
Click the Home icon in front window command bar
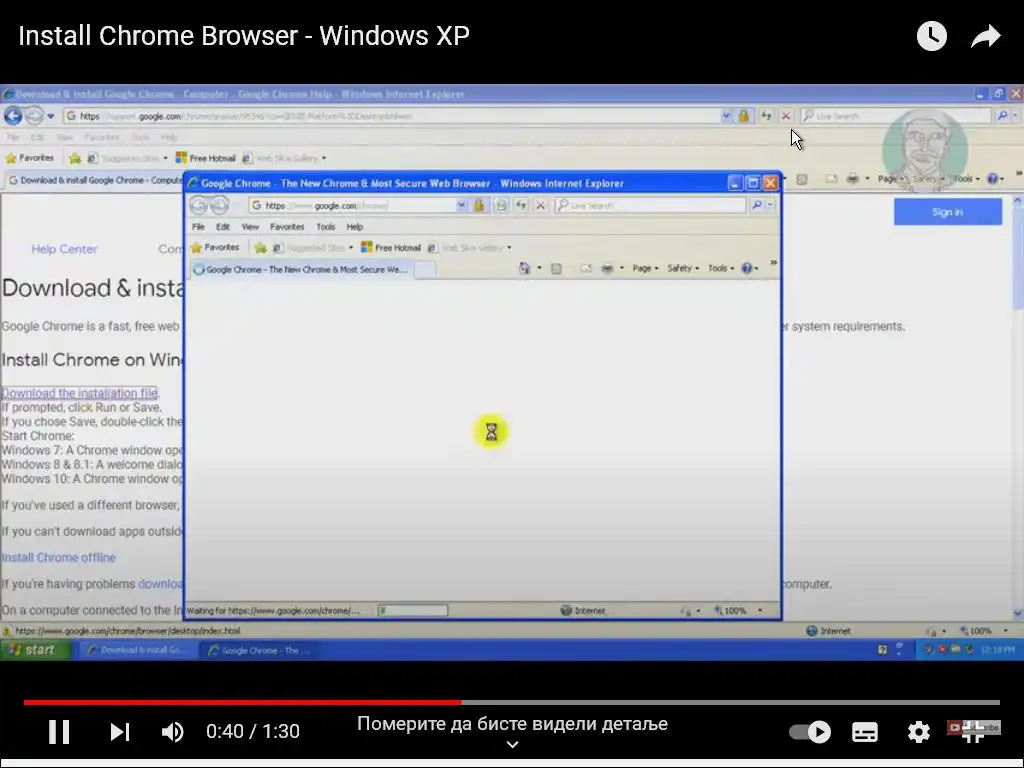pos(524,268)
